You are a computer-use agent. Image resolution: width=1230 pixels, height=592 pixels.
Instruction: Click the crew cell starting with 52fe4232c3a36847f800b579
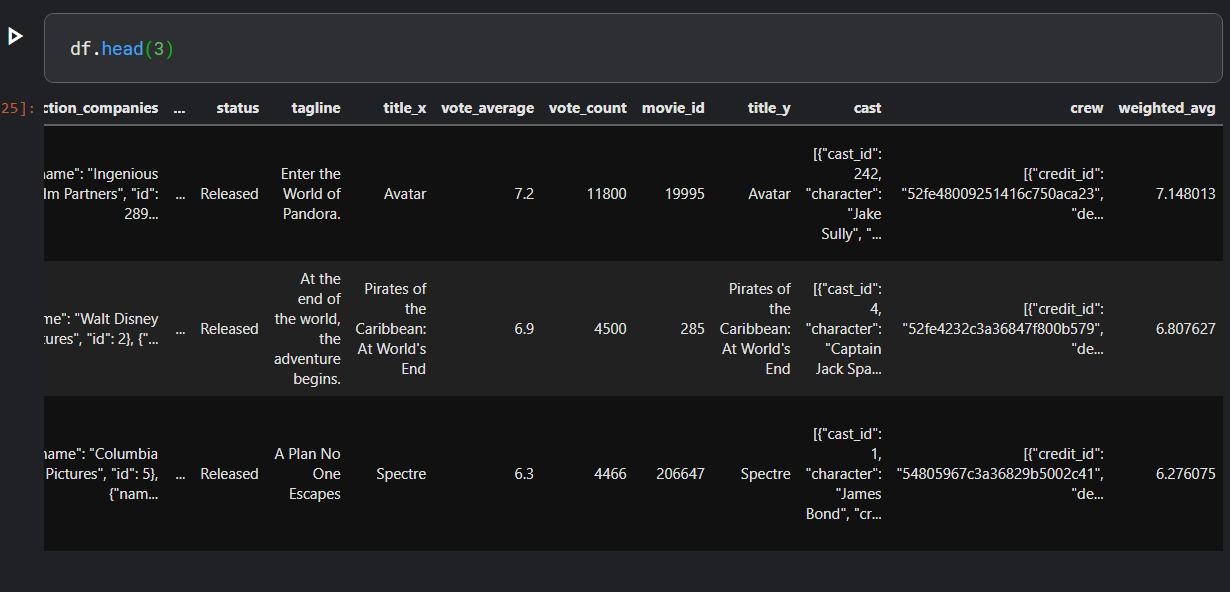[x=1002, y=329]
